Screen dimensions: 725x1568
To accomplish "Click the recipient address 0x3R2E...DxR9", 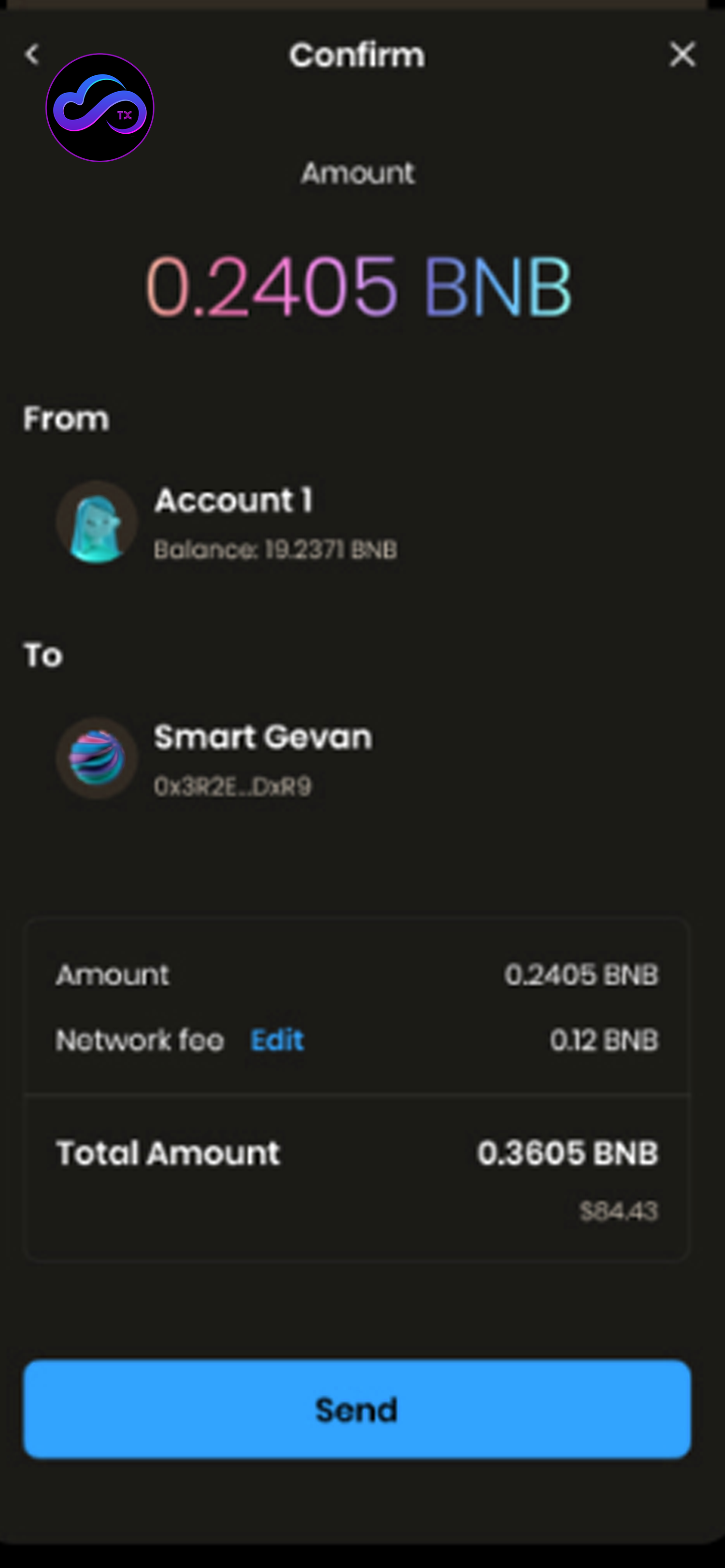I will [233, 786].
